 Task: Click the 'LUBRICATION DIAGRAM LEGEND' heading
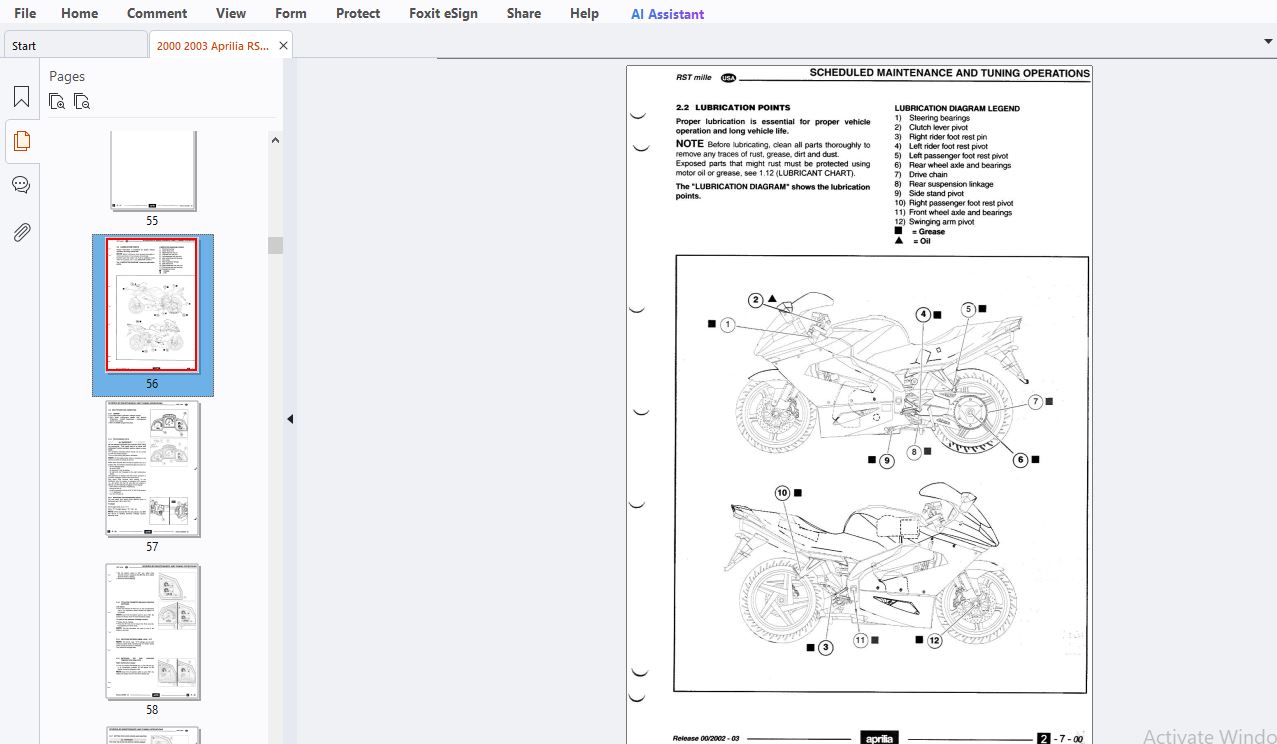coord(957,108)
